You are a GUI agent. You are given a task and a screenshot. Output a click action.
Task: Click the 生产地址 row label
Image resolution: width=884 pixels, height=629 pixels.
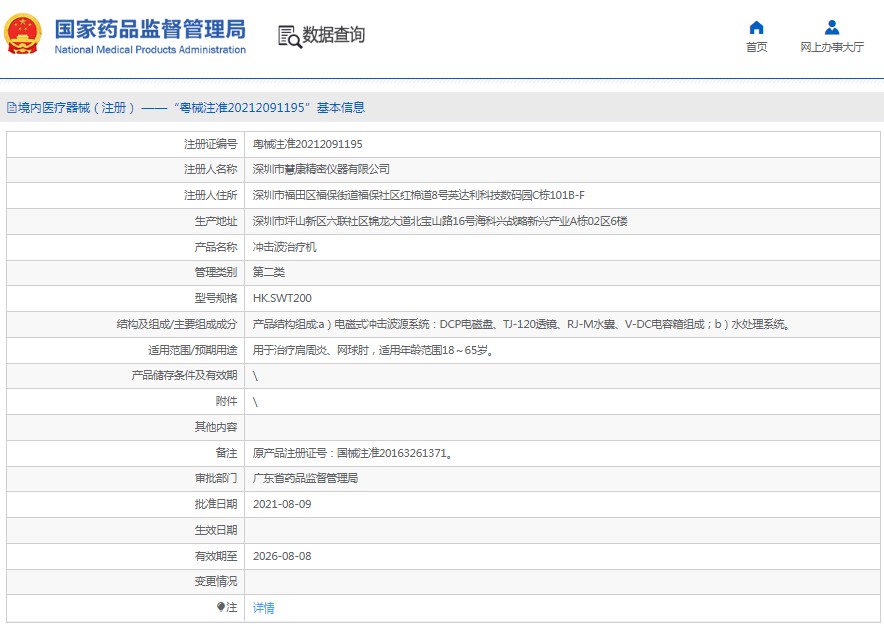point(216,221)
